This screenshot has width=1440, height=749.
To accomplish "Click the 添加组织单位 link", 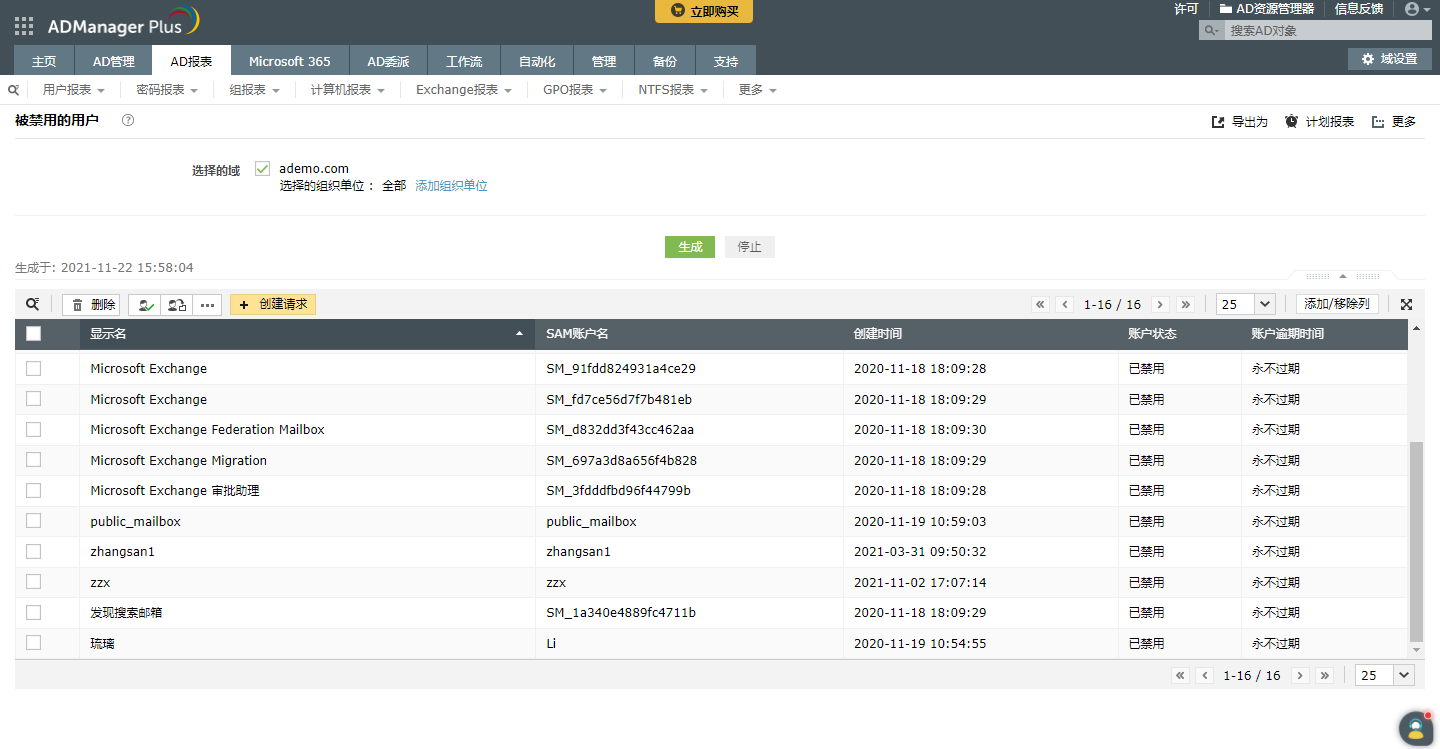I will pos(451,186).
